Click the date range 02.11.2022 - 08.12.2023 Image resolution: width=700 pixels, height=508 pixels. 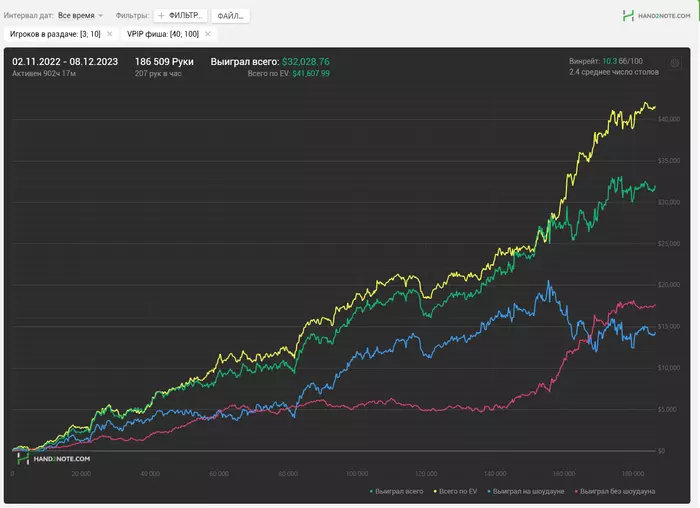[x=65, y=61]
